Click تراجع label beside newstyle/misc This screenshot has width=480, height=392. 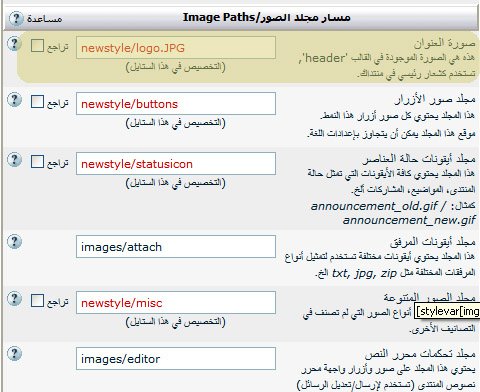(x=58, y=302)
